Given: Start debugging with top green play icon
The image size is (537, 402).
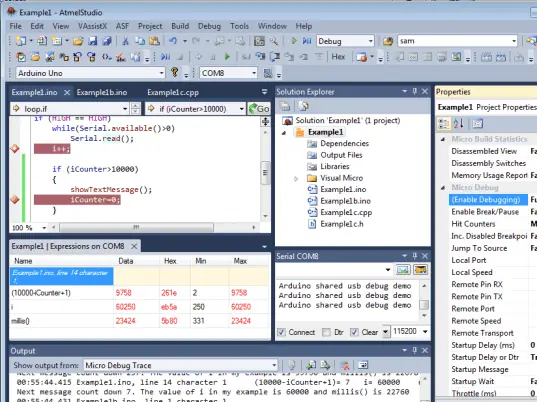Looking at the screenshot, I should [294, 41].
